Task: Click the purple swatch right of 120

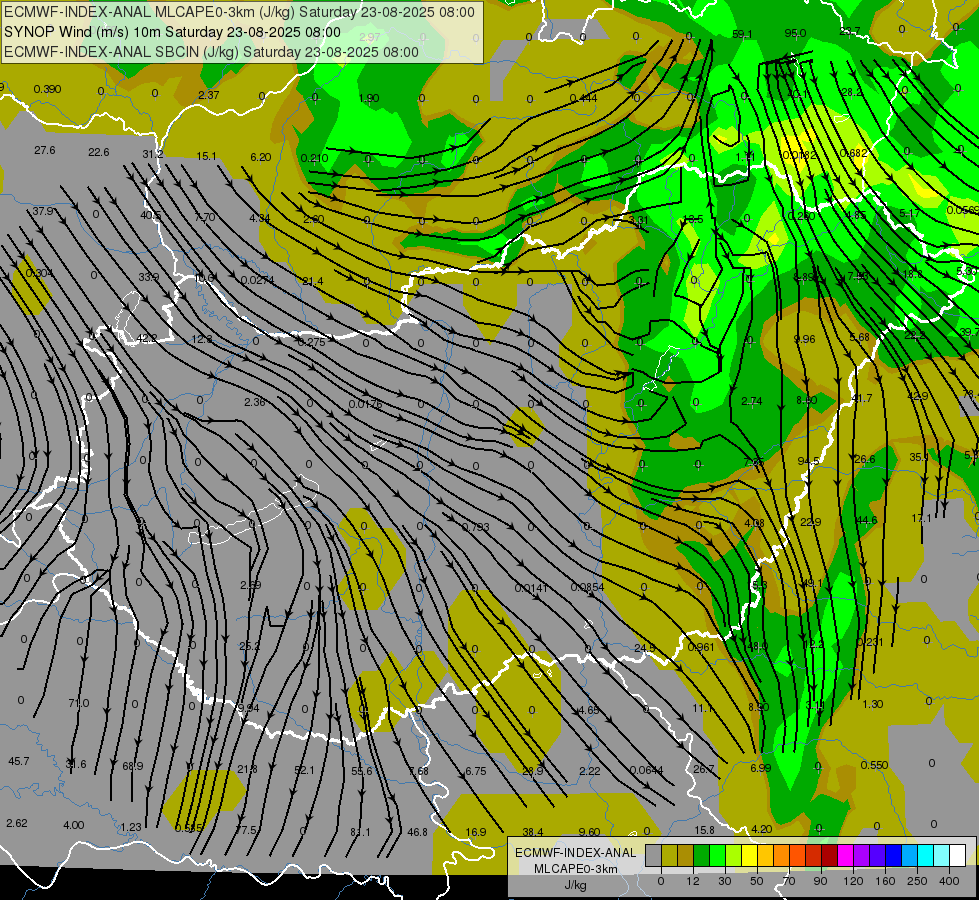Action: pos(862,855)
